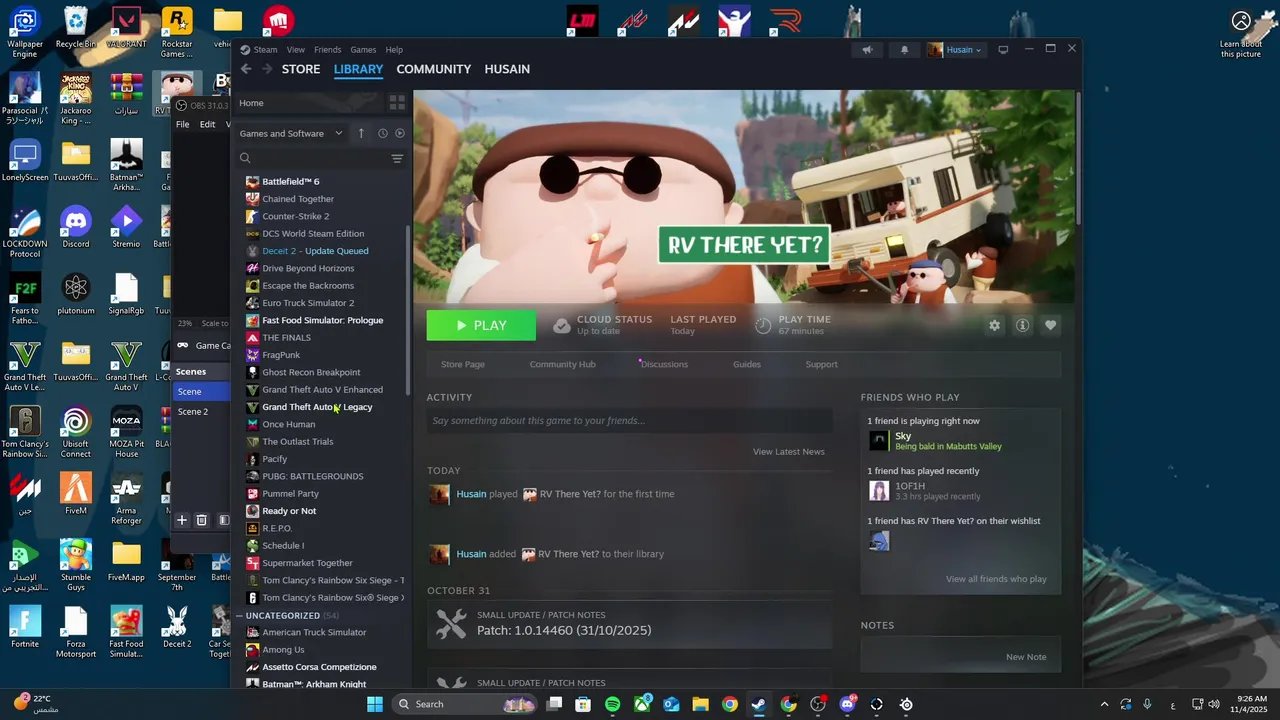Open Edit menu in OBS window

tap(207, 125)
